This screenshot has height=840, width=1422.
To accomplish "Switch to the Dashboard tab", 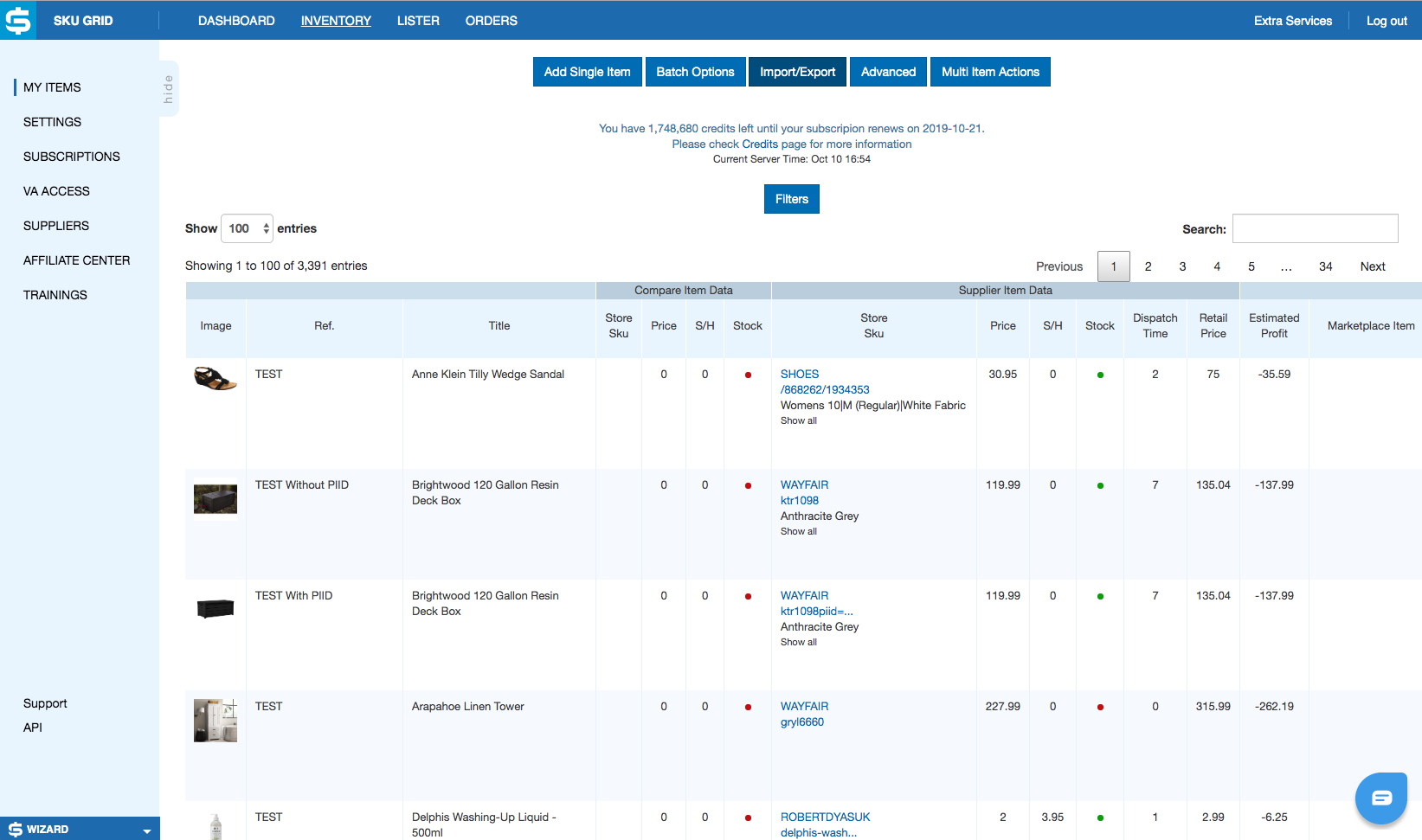I will [236, 21].
